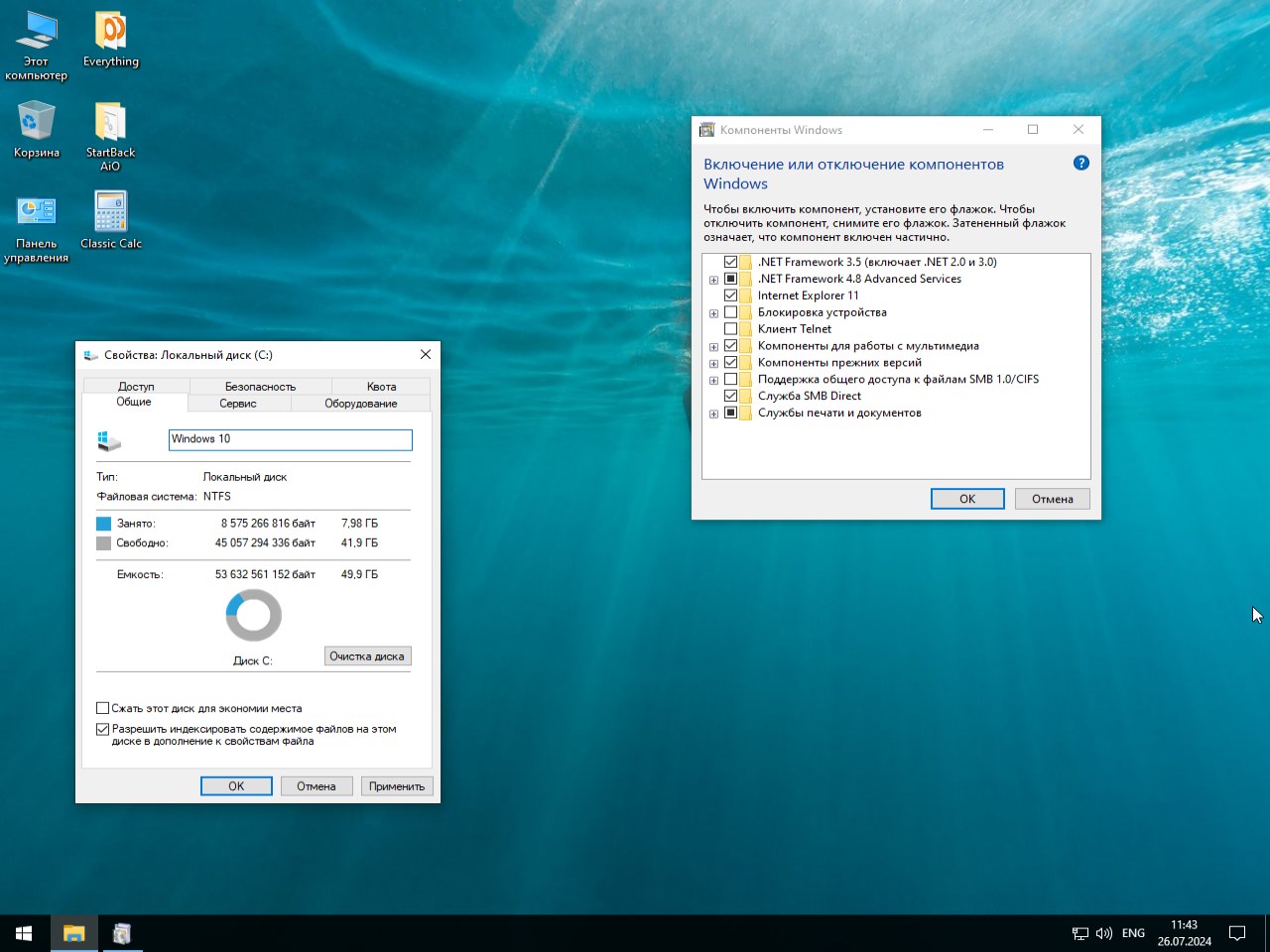Click the disk usage donut chart
This screenshot has height=952, width=1270.
pyautogui.click(x=254, y=616)
